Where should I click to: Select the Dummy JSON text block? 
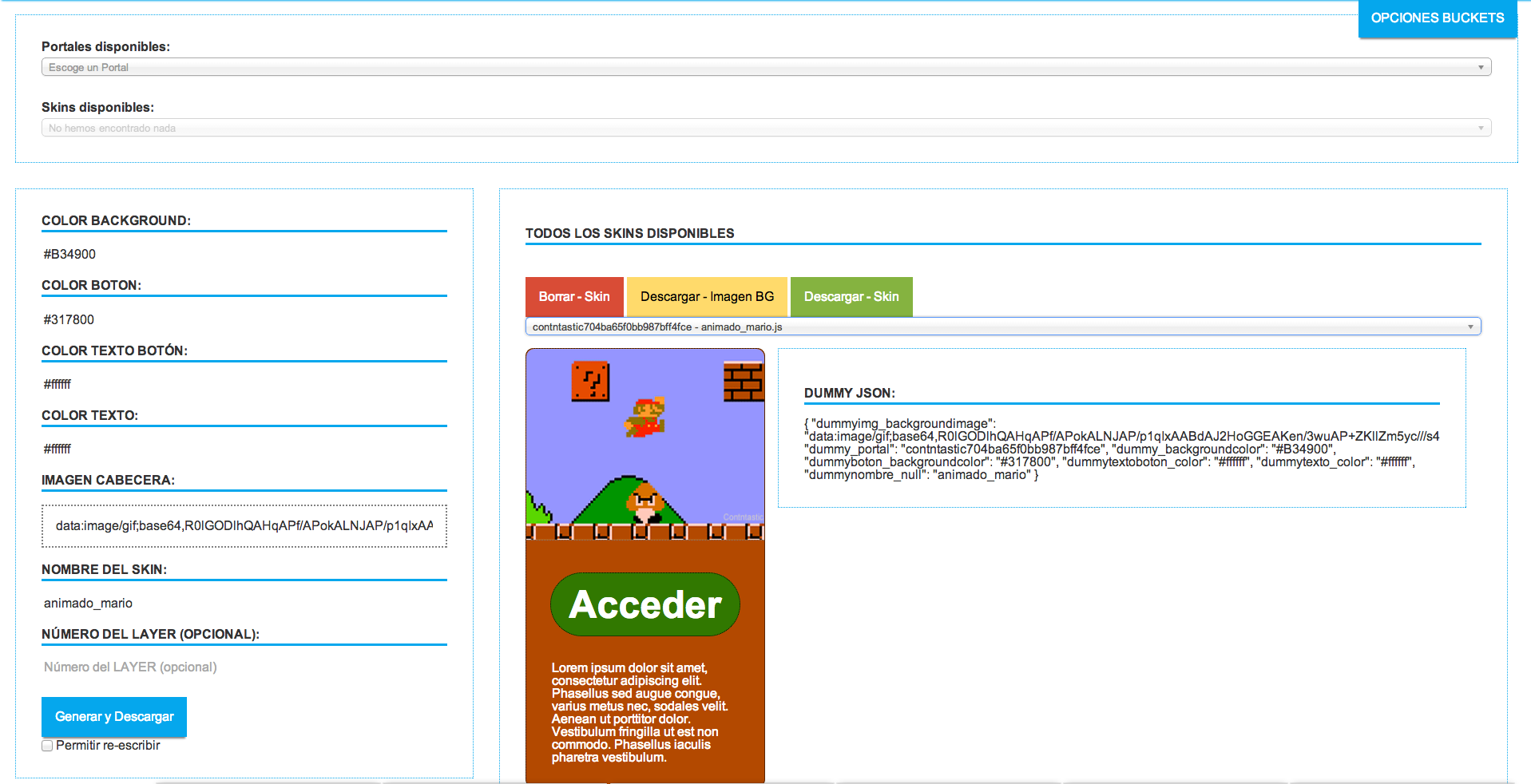(1122, 449)
